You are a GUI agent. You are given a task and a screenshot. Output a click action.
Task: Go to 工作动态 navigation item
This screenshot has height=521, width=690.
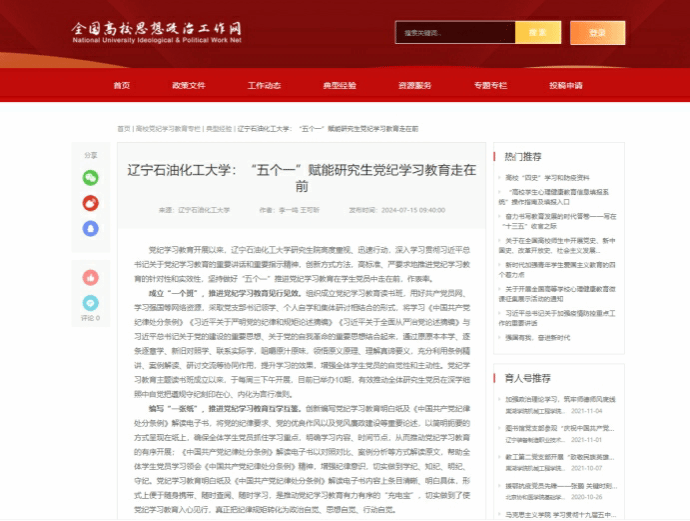(x=264, y=86)
